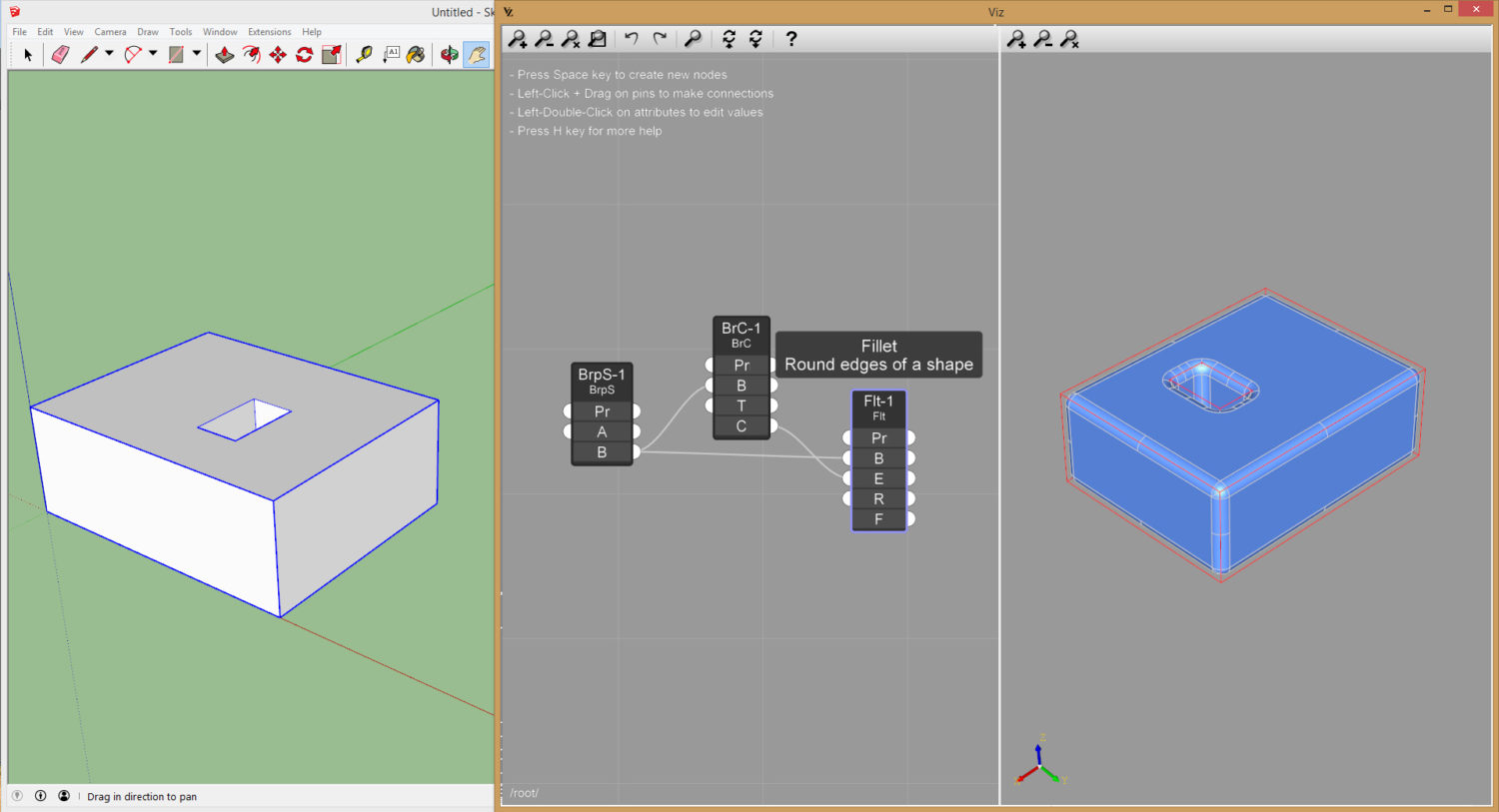This screenshot has height=812, width=1499.
Task: Click the Flt-1 fillet node header
Action: tap(878, 403)
